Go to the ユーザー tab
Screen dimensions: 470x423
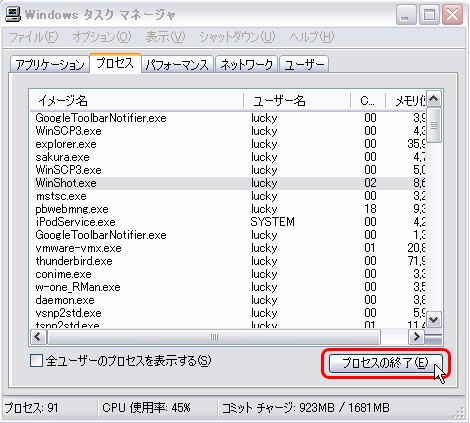(x=304, y=64)
